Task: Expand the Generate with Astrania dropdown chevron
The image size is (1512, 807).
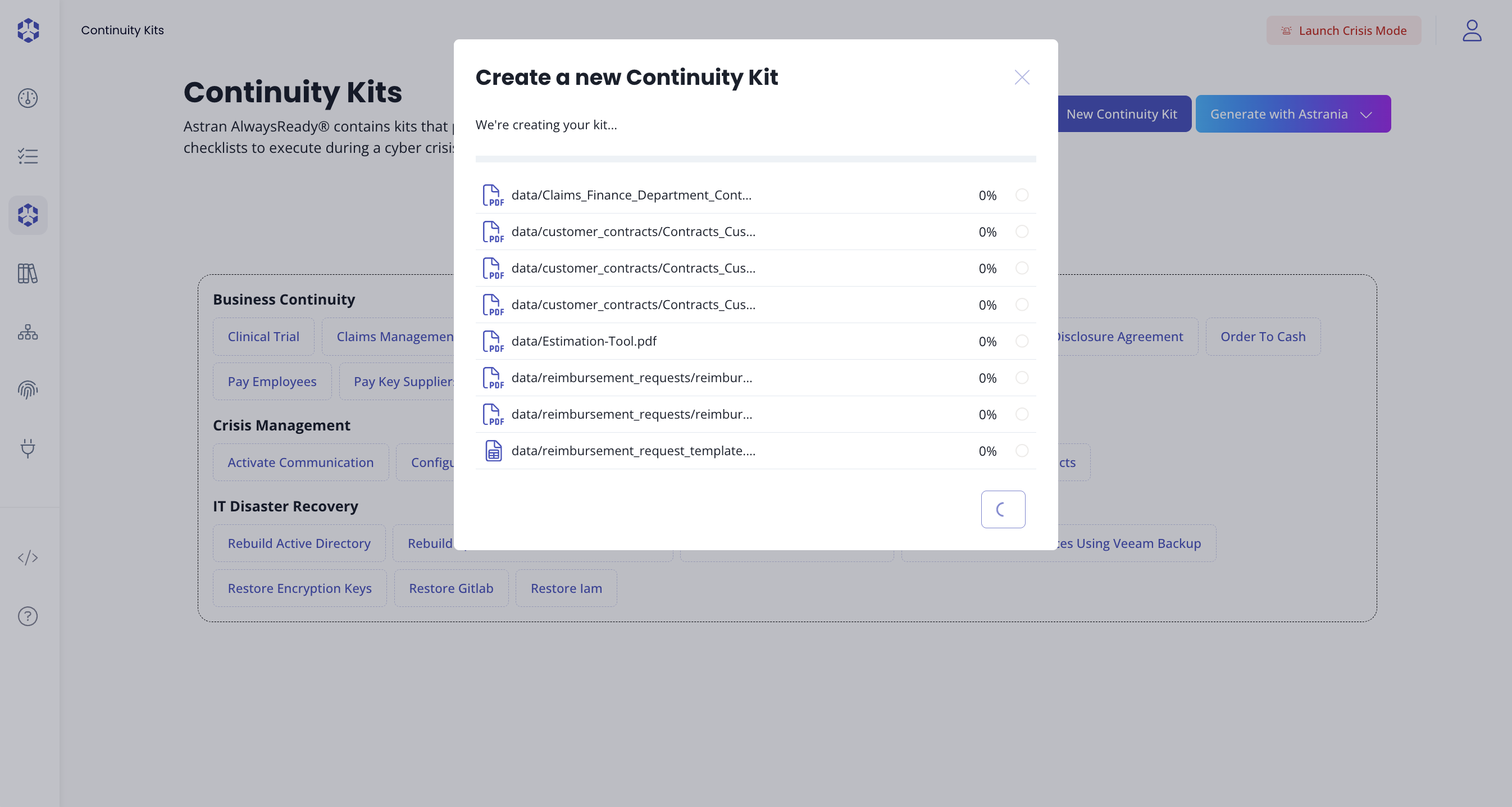Action: pos(1366,114)
